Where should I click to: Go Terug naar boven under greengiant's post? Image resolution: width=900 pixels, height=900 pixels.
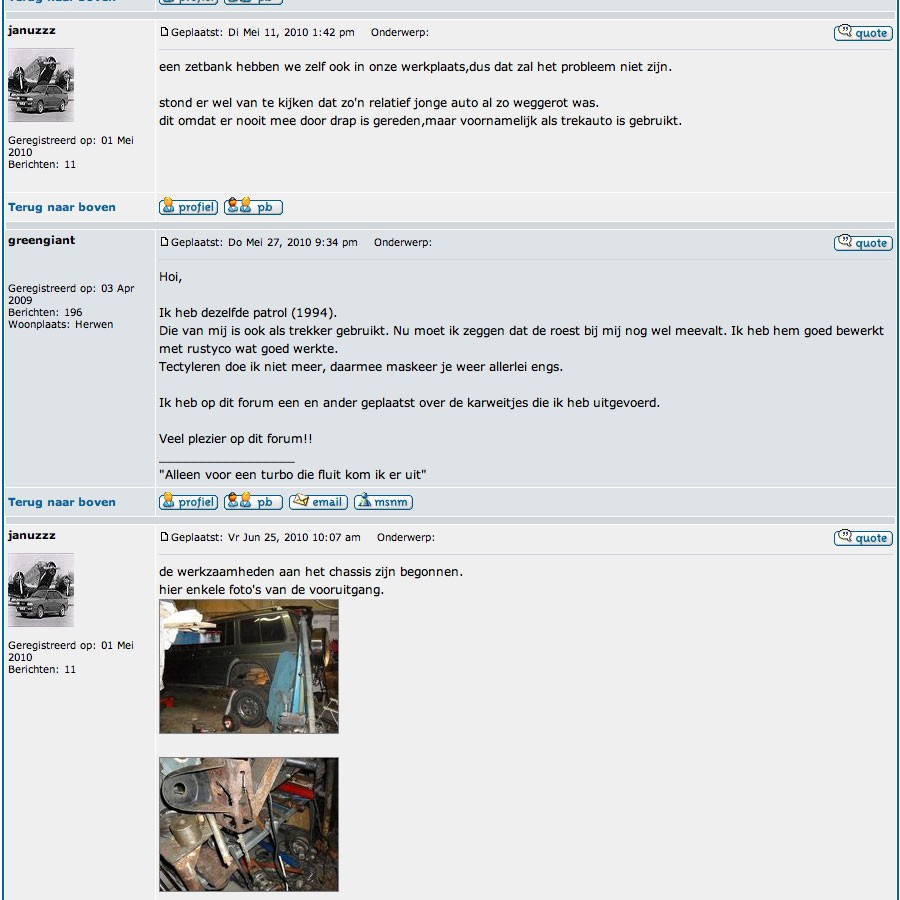(62, 502)
